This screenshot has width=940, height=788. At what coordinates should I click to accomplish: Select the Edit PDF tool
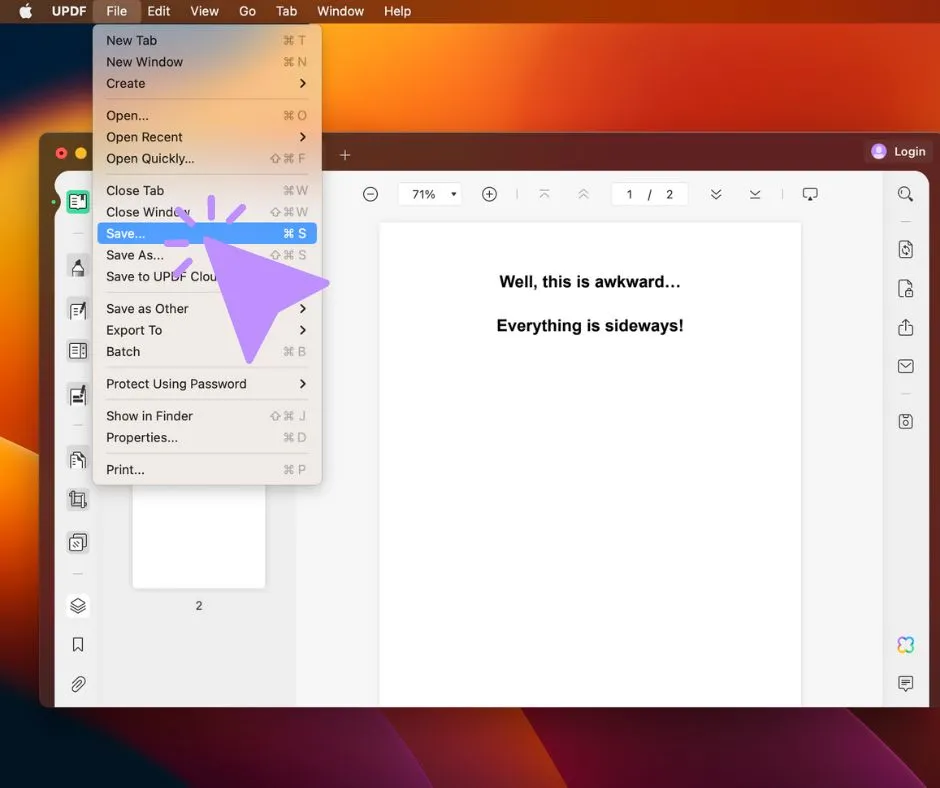click(x=78, y=311)
